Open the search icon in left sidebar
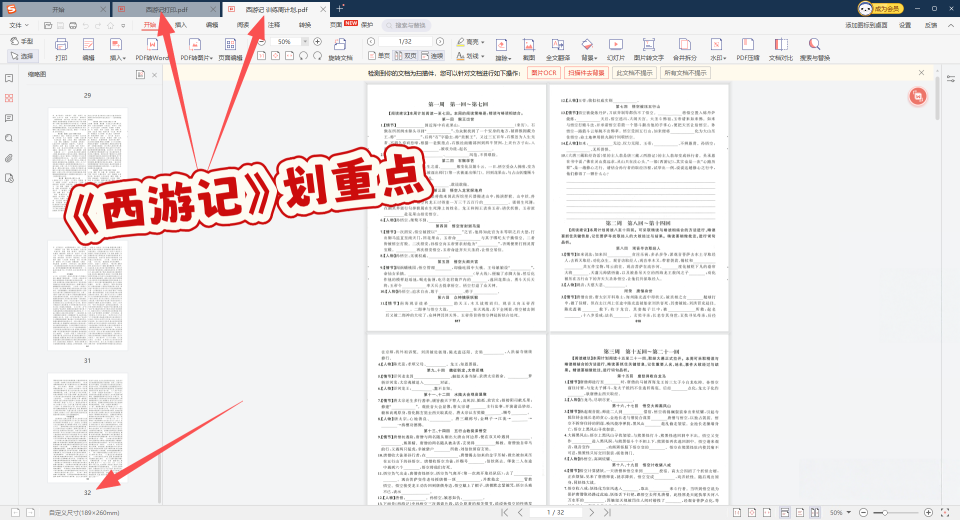 pyautogui.click(x=9, y=138)
